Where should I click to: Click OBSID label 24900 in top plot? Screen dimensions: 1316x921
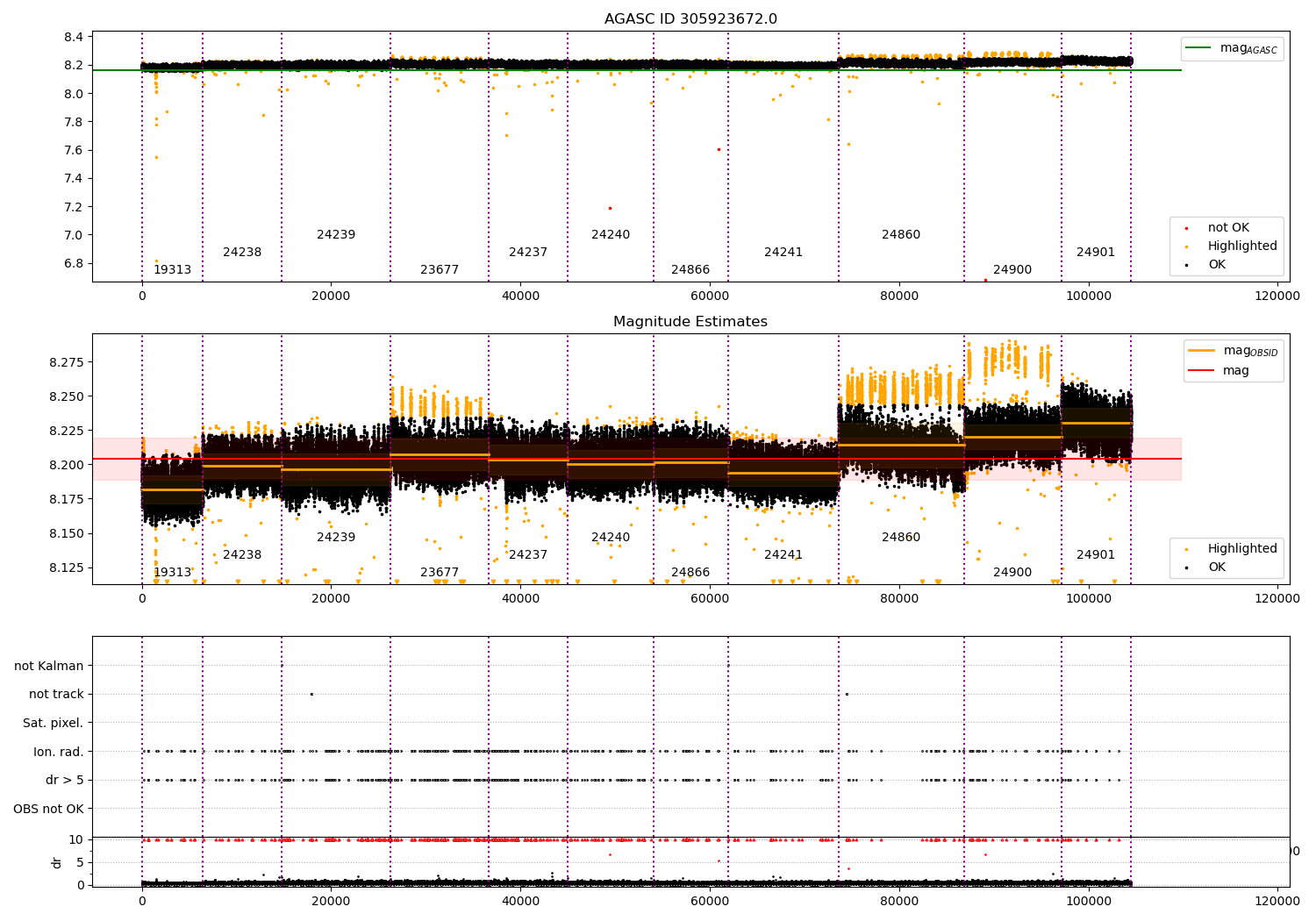click(1012, 270)
